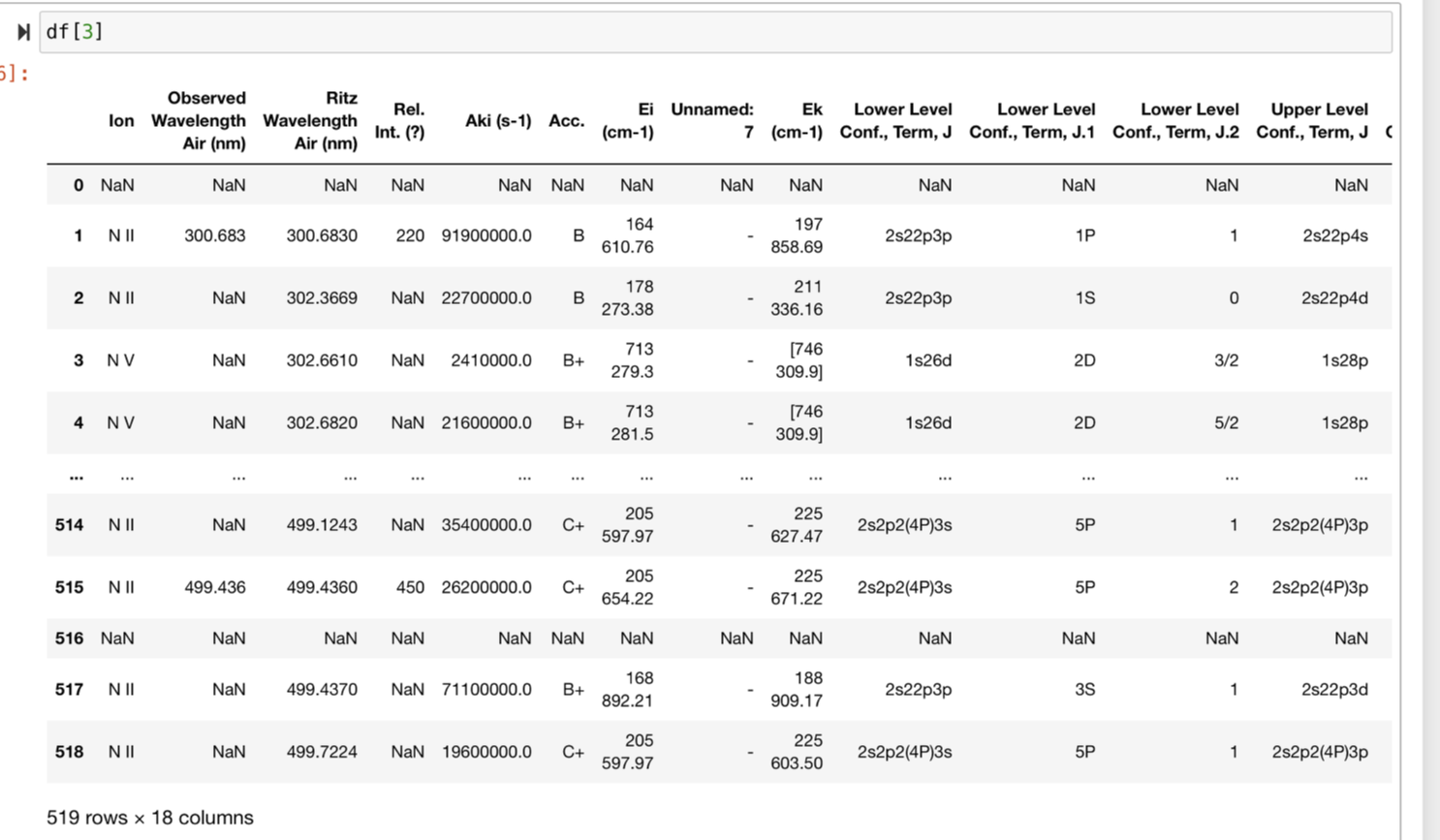
Task: Click the Upper Level Conf., Term, J header
Action: coord(1312,121)
